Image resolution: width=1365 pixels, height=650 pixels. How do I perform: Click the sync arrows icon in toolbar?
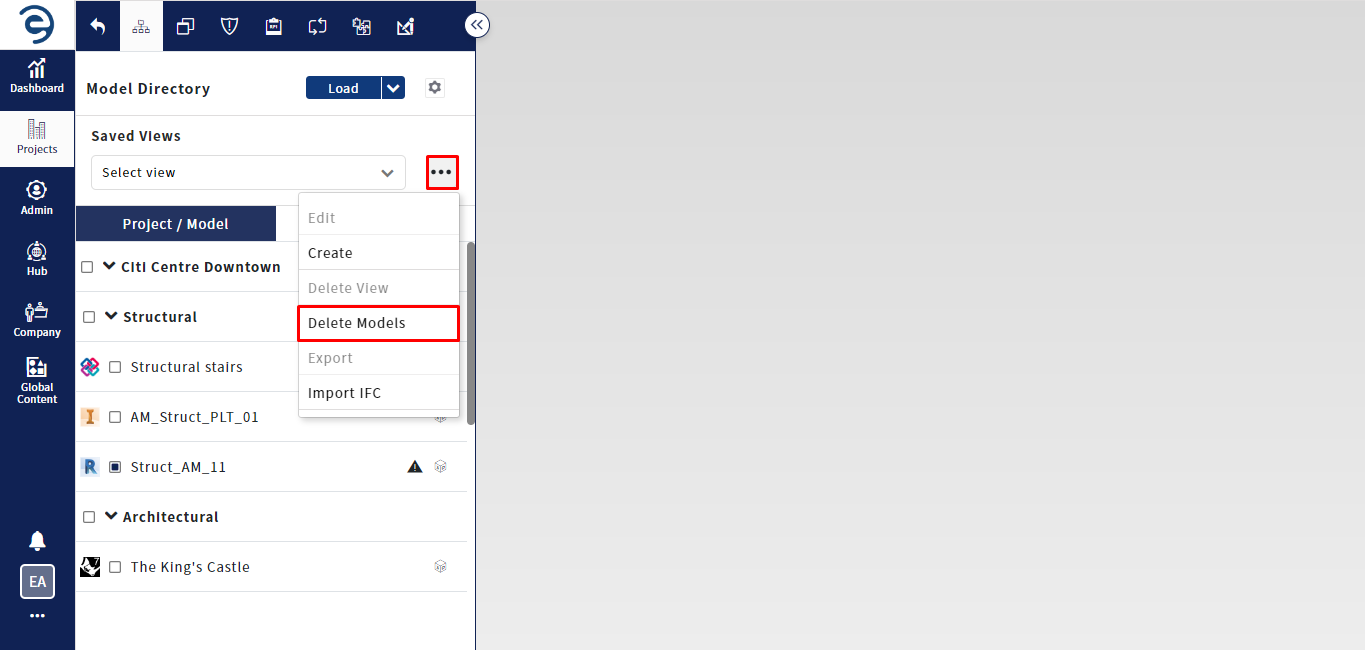(x=317, y=27)
